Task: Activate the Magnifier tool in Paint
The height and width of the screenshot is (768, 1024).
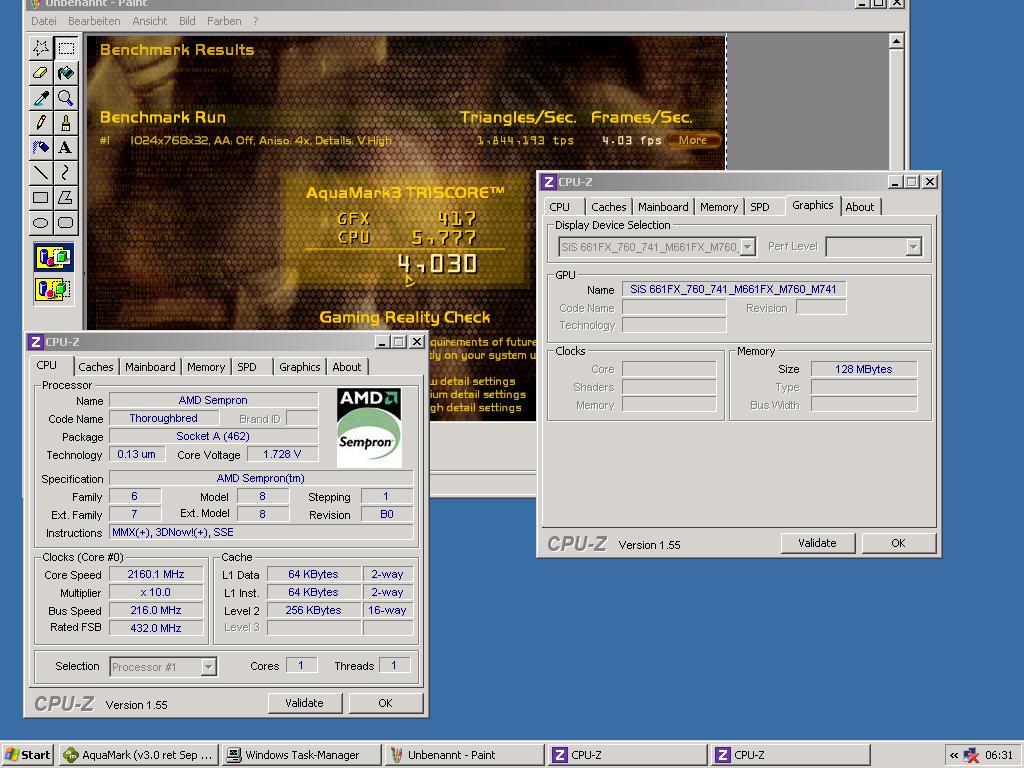Action: point(65,98)
